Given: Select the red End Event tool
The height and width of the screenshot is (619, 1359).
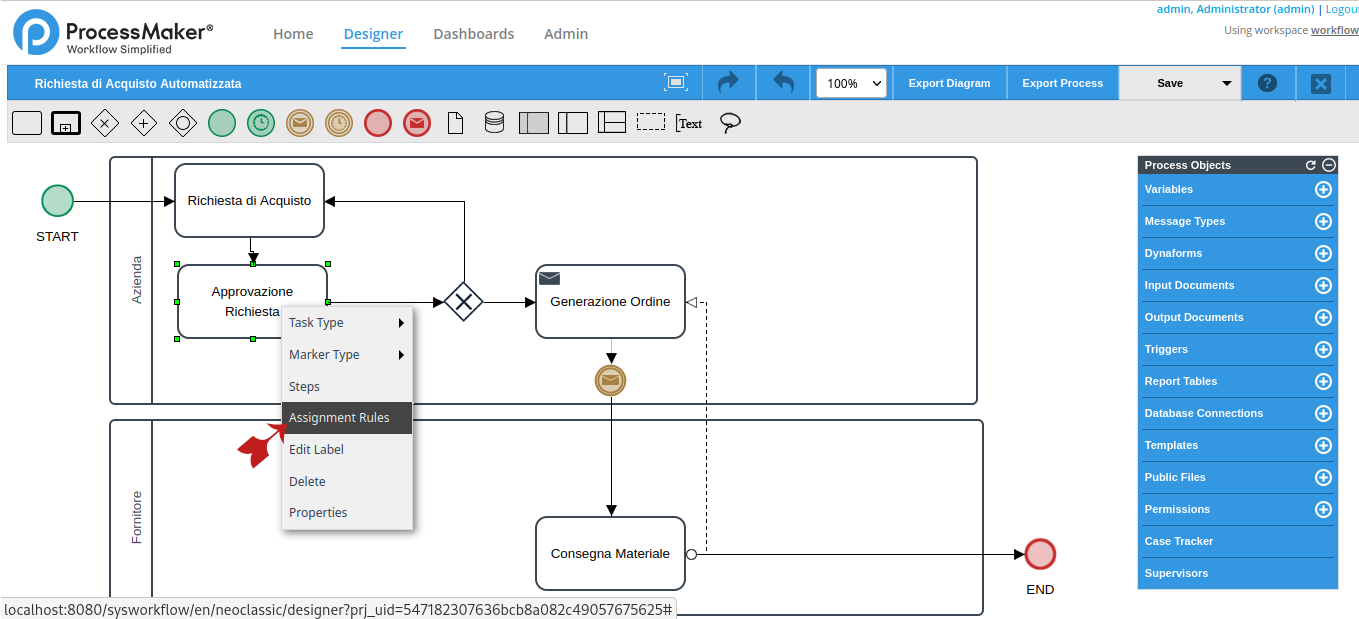Looking at the screenshot, I should pos(378,122).
